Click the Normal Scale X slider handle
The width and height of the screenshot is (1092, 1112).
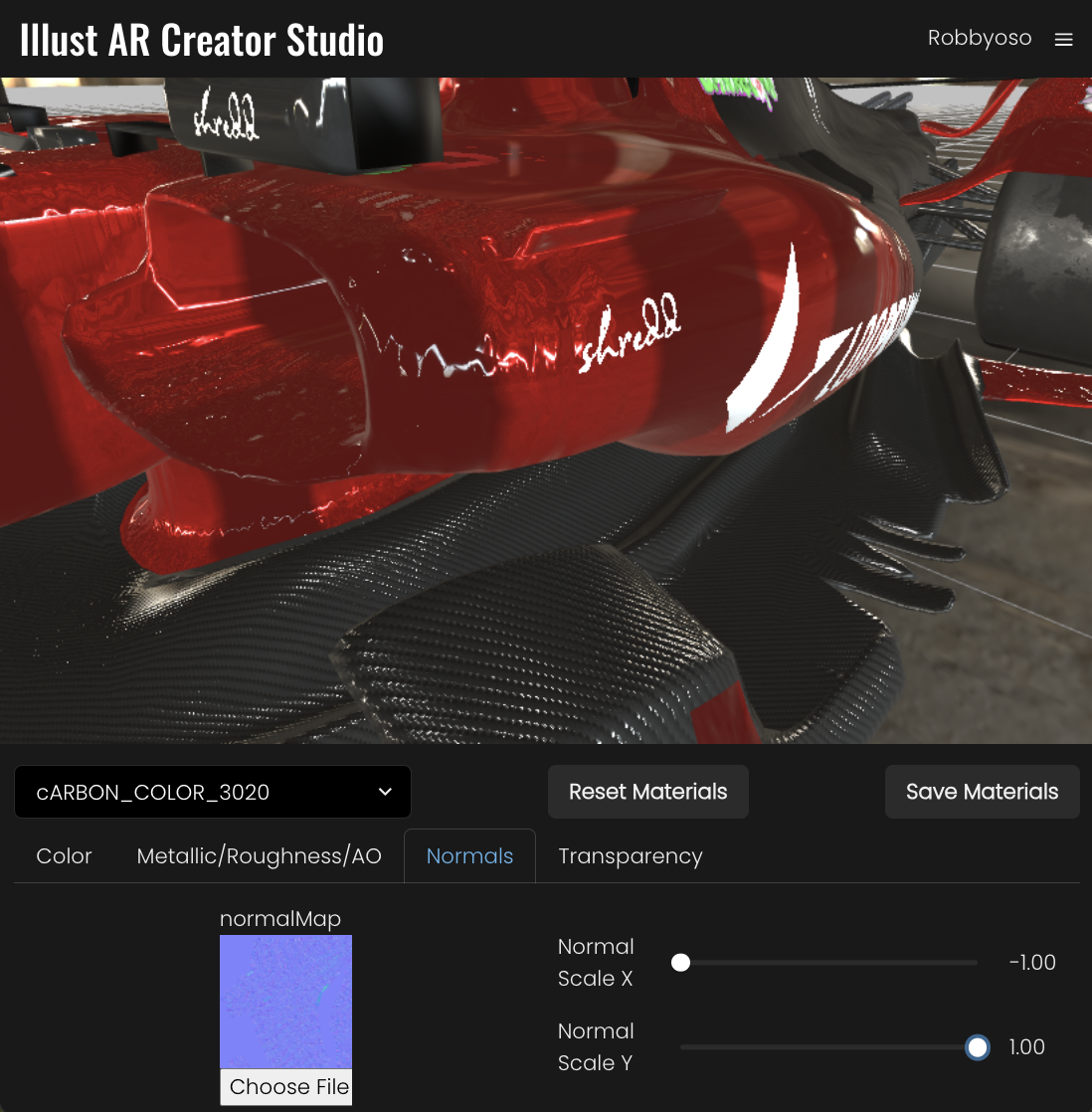point(680,963)
